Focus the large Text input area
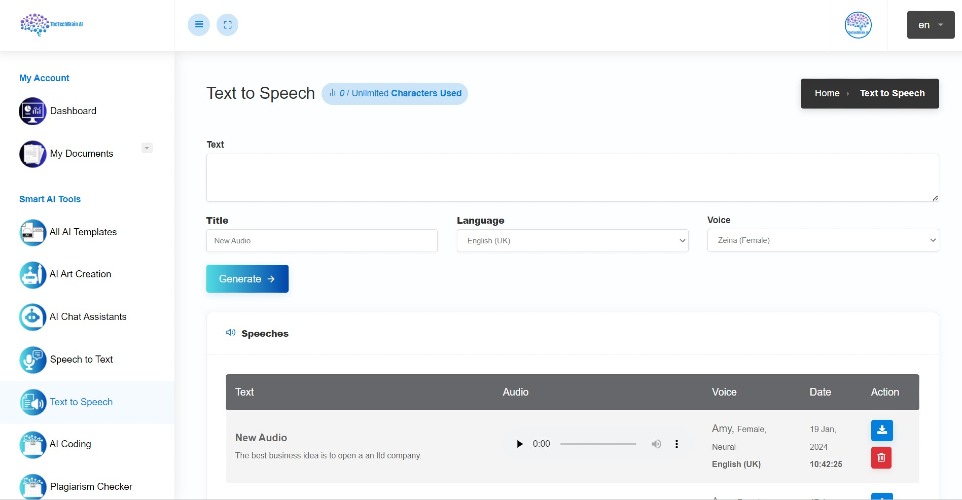962x500 pixels. click(572, 177)
